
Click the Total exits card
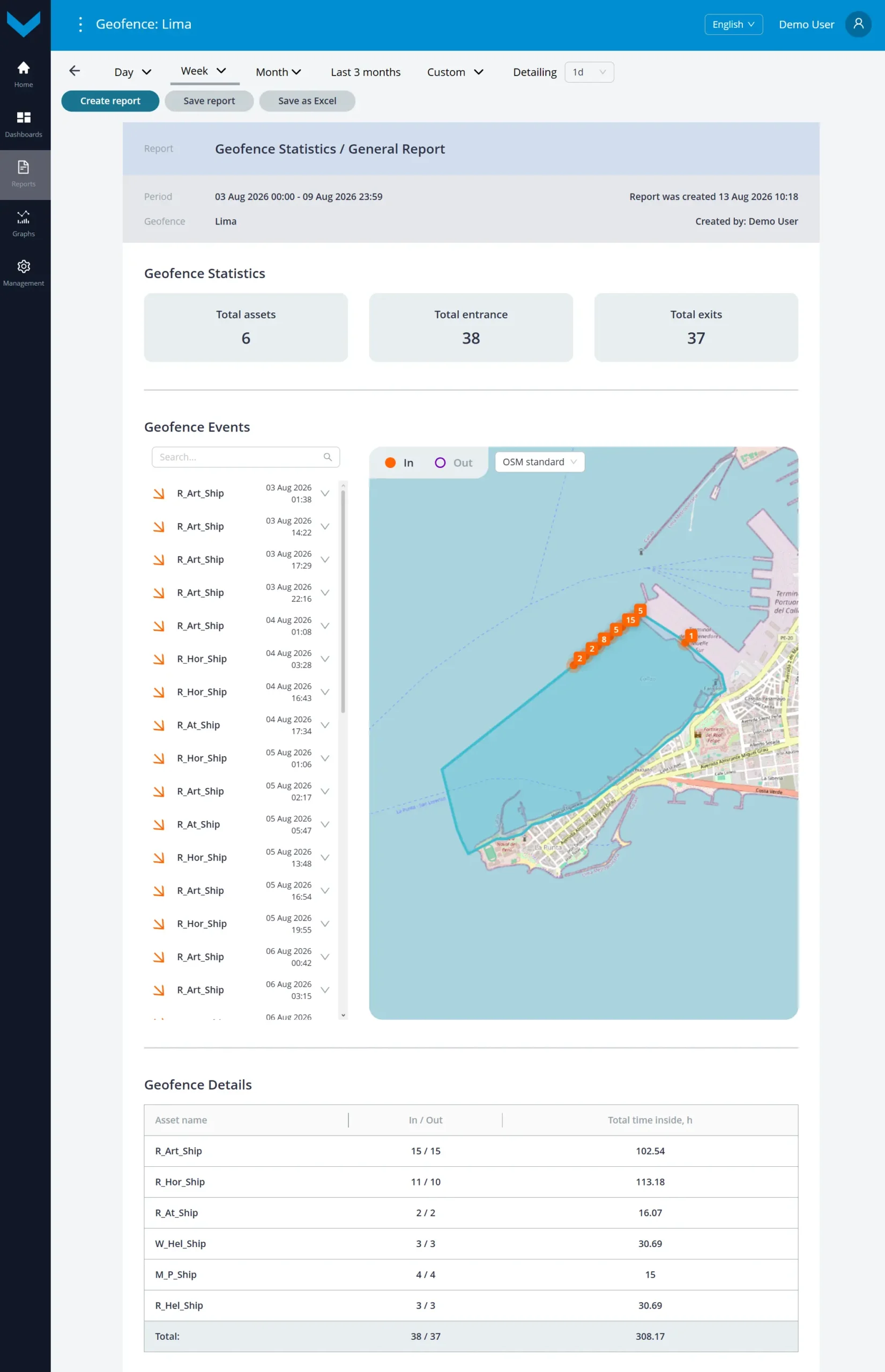coord(696,327)
